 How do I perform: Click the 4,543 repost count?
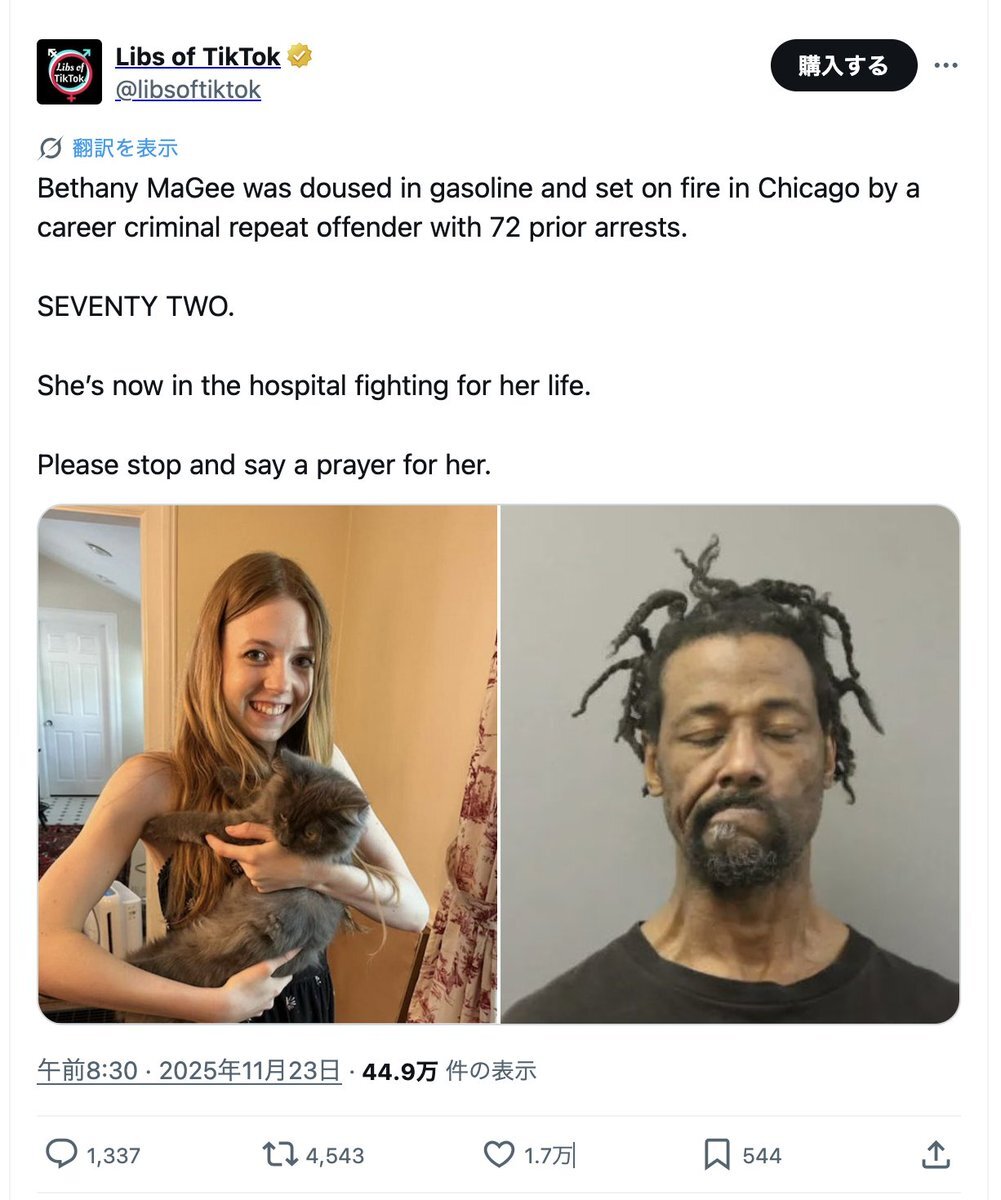tap(335, 1156)
